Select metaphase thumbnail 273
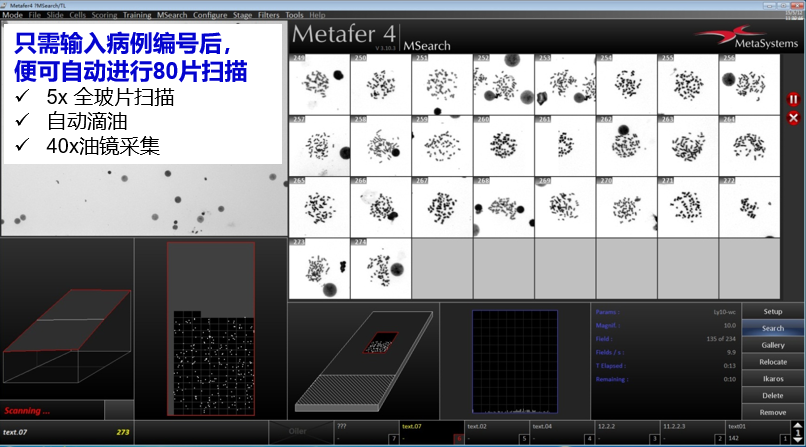Image resolution: width=806 pixels, height=447 pixels. [319, 269]
